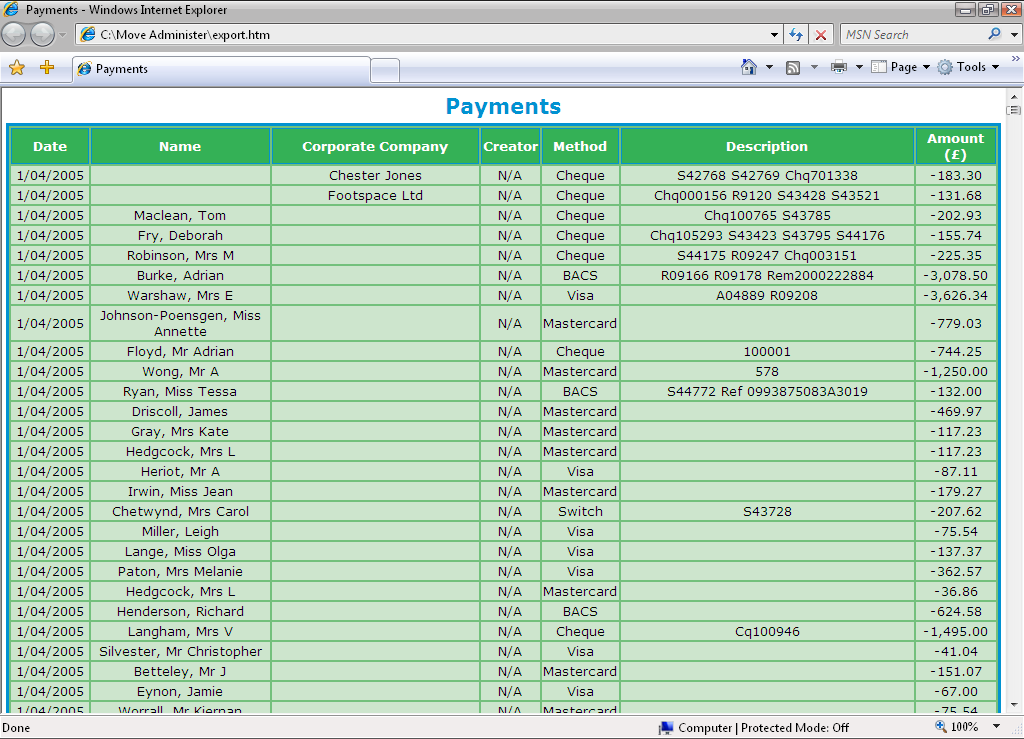
Task: Click the RSS feeds icon
Action: point(793,67)
